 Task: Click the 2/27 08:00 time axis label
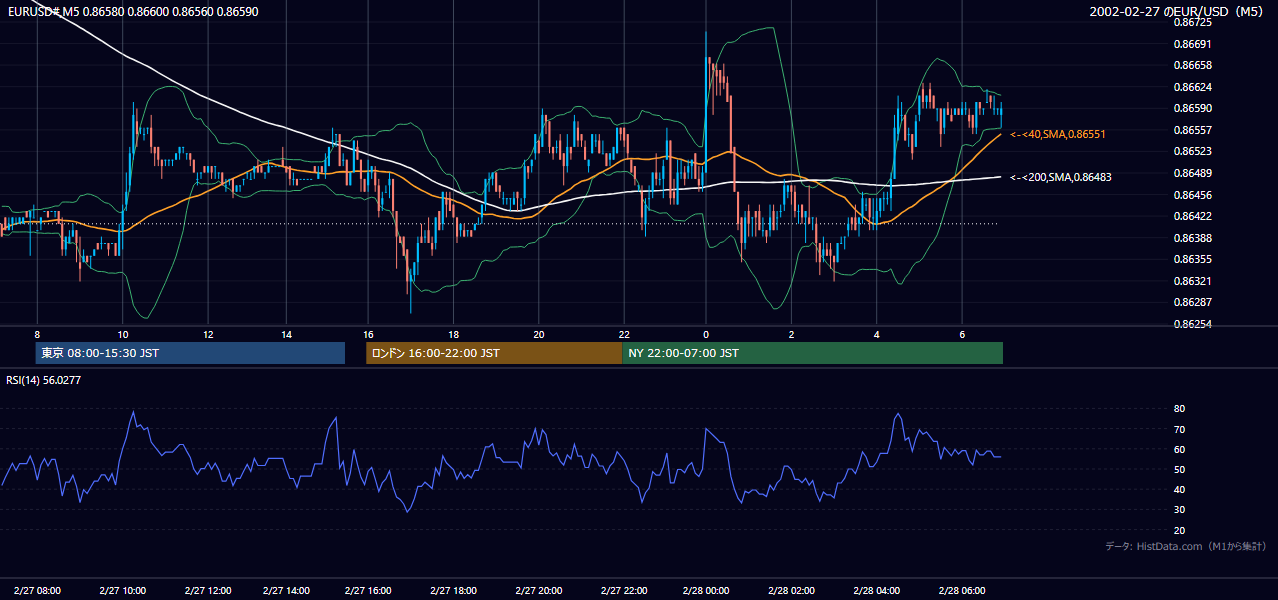pyautogui.click(x=38, y=591)
